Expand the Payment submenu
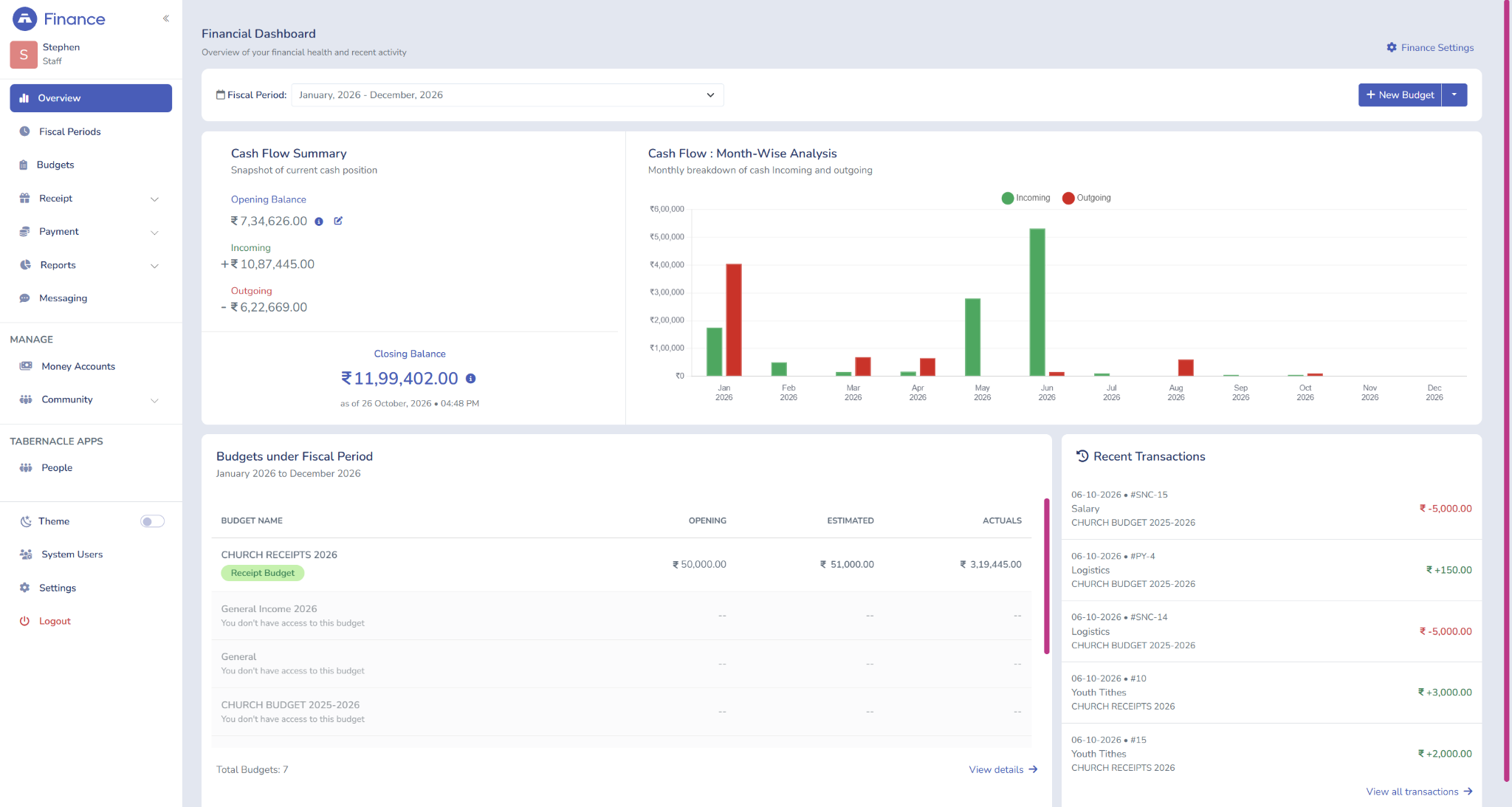Viewport: 1512px width, 807px height. point(154,232)
